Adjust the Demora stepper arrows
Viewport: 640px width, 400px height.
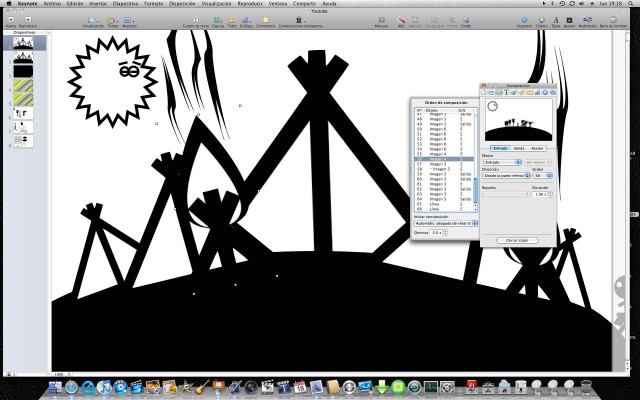(445, 233)
